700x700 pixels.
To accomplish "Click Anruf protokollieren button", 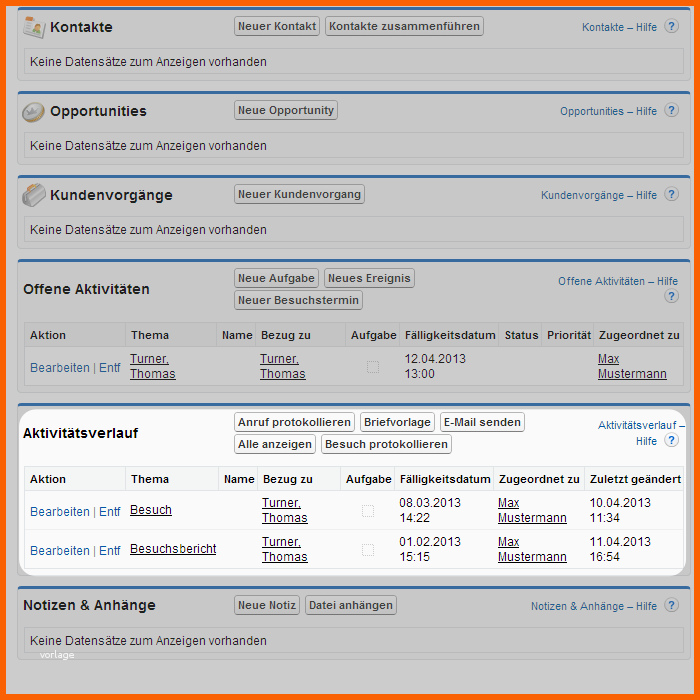I will click(294, 422).
